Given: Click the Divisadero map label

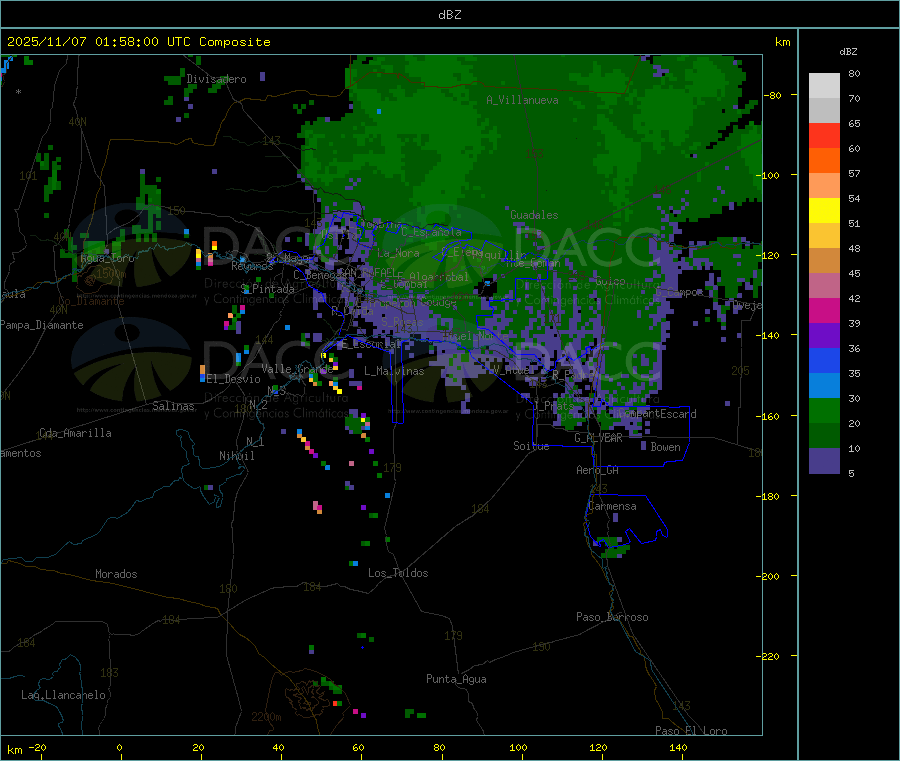Looking at the screenshot, I should point(216,79).
